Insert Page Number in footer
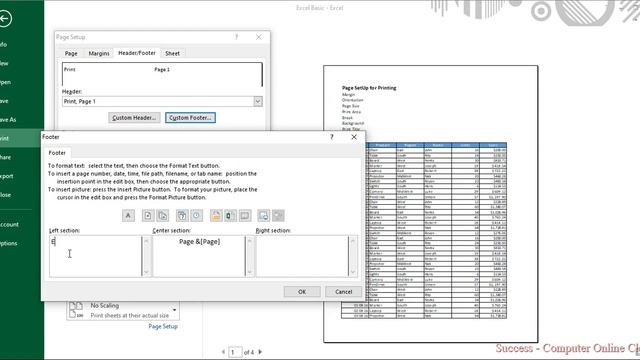Viewport: 640px width, 360px height. 148,216
